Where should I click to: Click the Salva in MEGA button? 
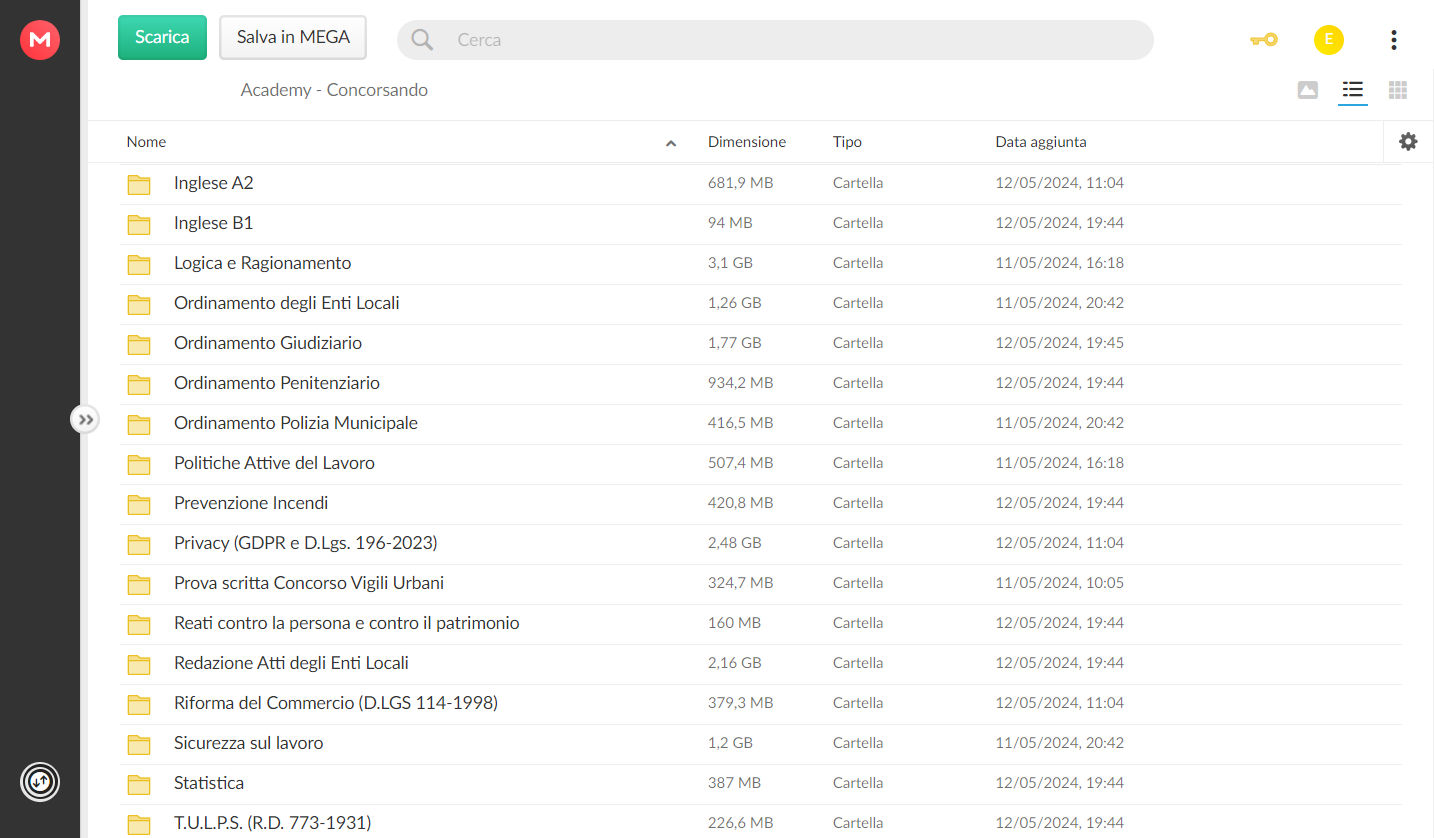point(293,37)
